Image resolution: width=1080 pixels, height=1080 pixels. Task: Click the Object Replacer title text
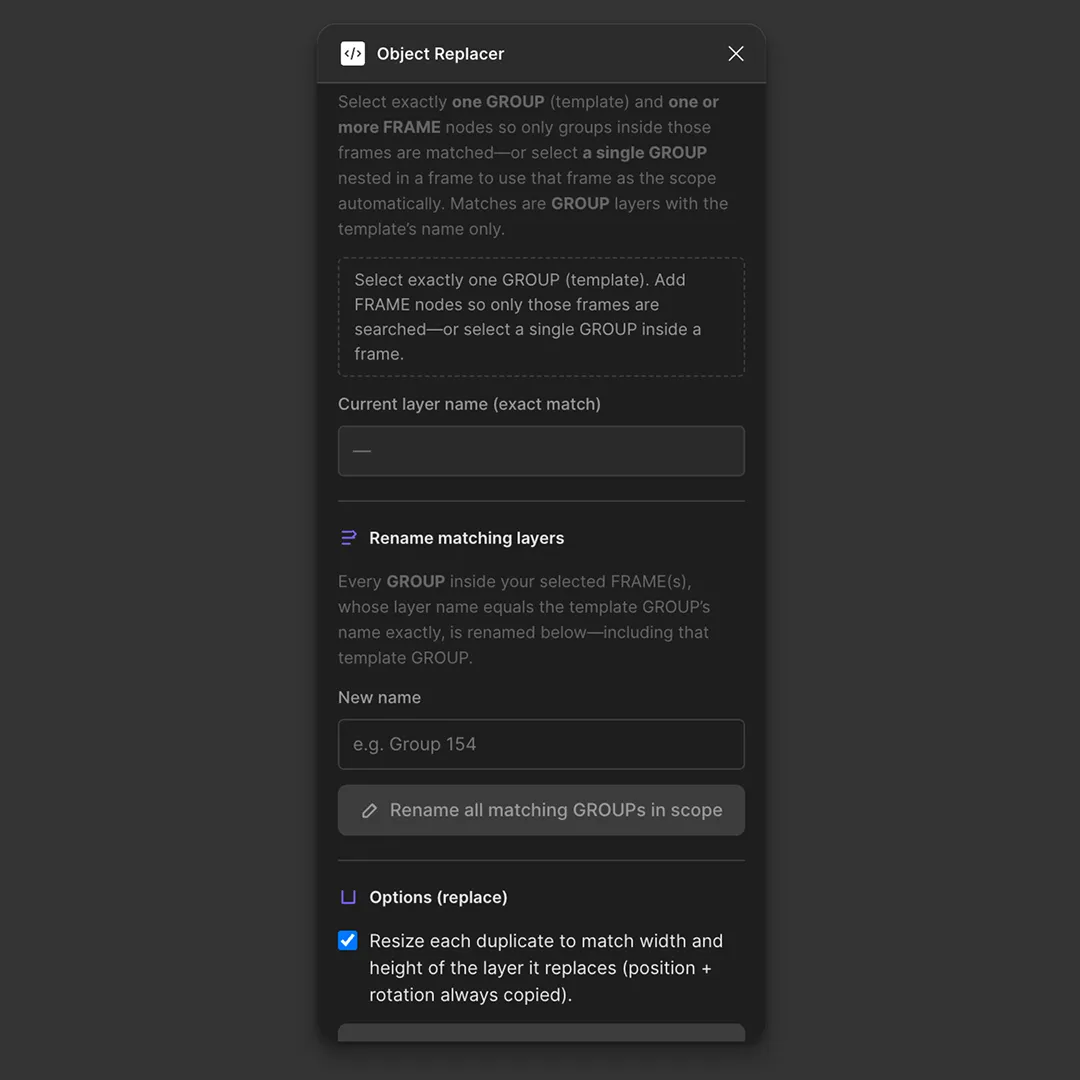(440, 54)
